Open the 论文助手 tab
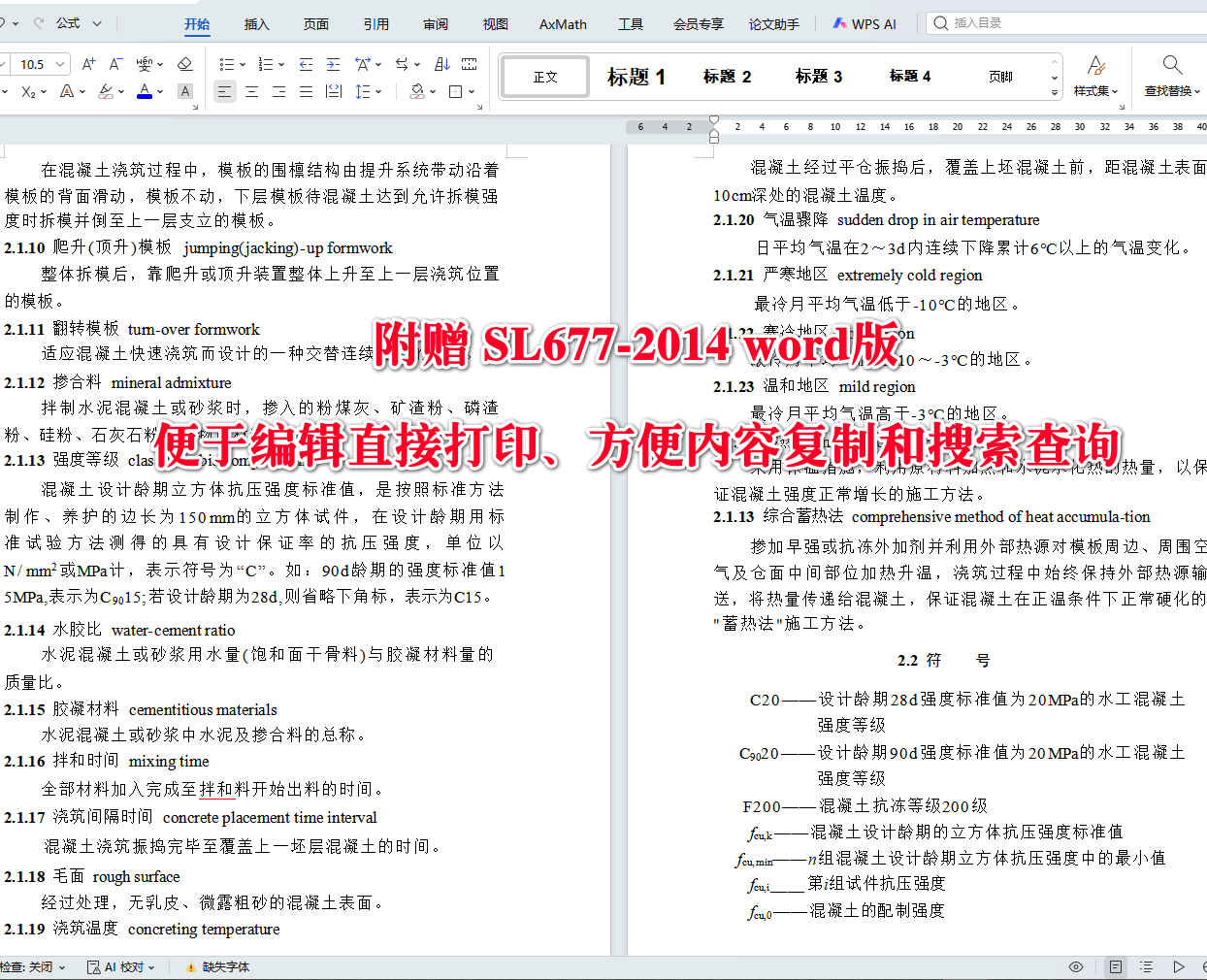Screen dimensions: 1207x980 (x=774, y=24)
